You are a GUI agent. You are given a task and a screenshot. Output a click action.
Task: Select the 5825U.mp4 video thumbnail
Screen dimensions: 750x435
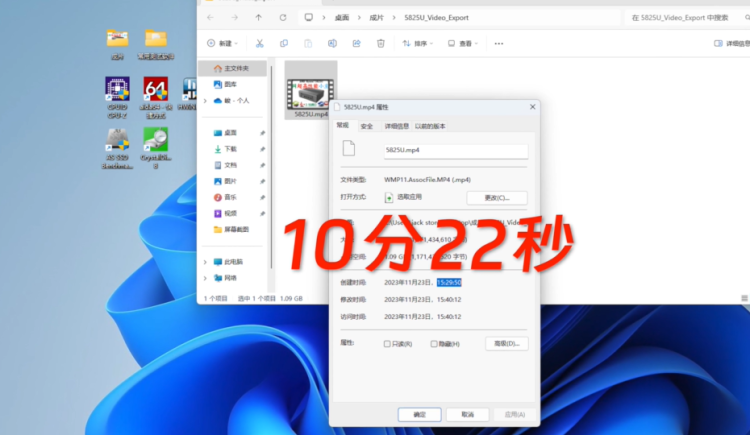pos(310,90)
